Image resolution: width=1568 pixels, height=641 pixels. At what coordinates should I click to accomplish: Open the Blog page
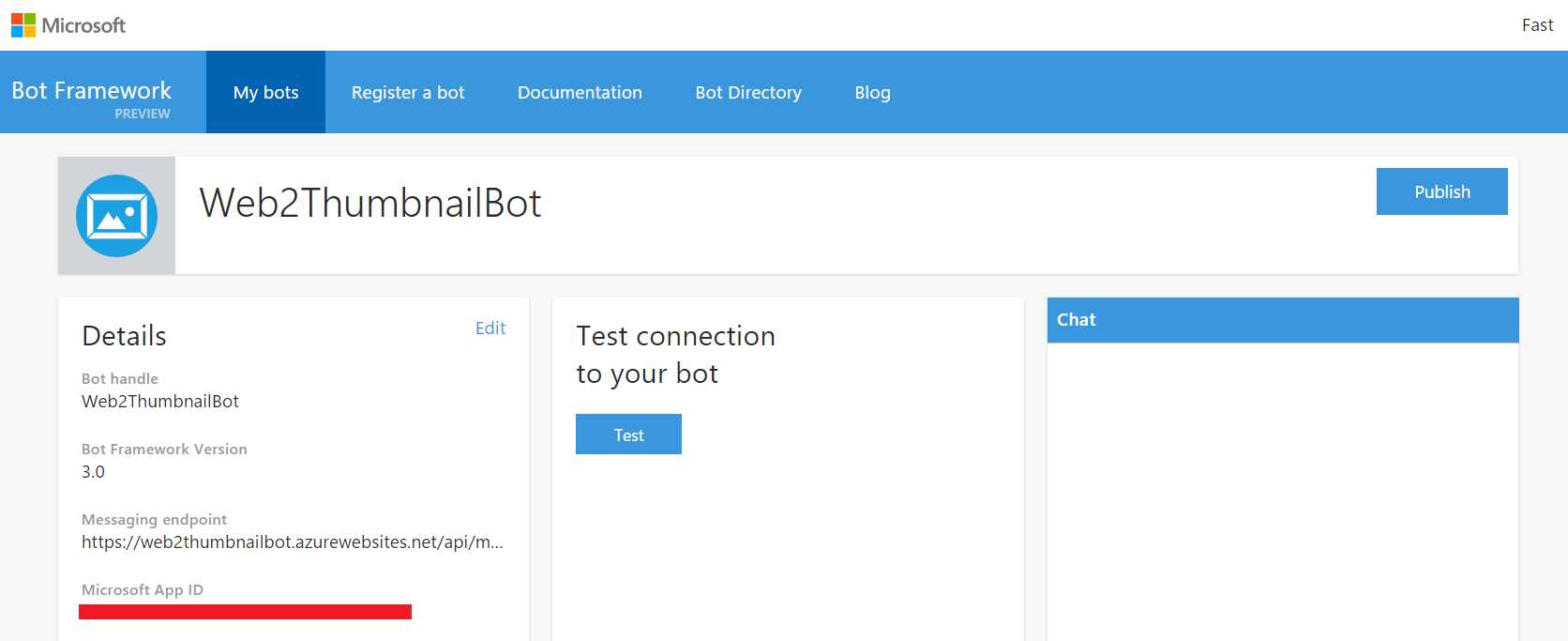pos(872,92)
